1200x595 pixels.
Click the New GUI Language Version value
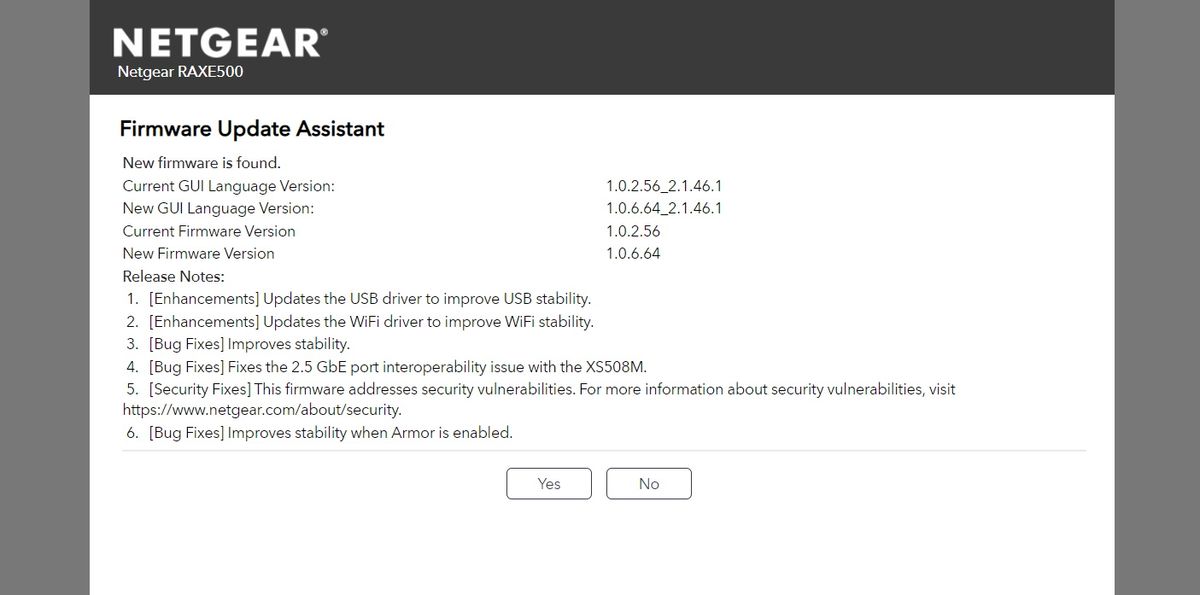[x=664, y=208]
